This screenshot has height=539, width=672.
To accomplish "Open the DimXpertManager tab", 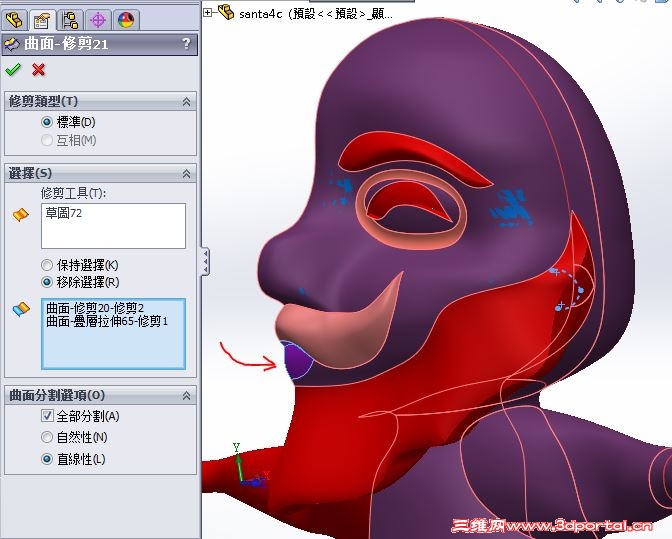I will pos(98,20).
